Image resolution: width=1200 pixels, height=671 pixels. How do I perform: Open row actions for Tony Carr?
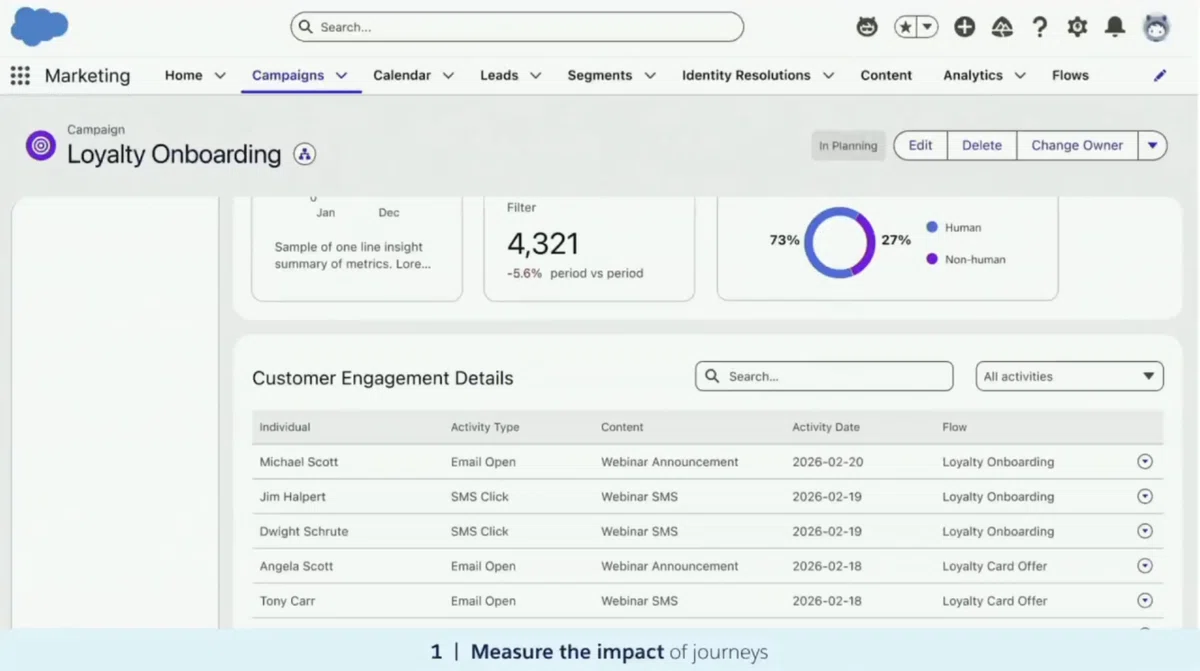[1145, 601]
